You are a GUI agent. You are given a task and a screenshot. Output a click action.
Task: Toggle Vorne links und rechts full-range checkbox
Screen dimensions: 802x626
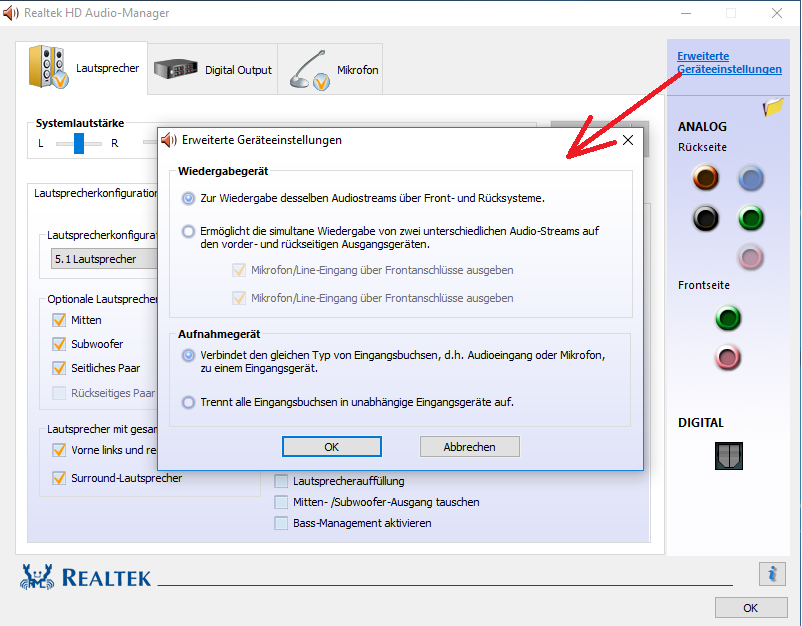[59, 450]
